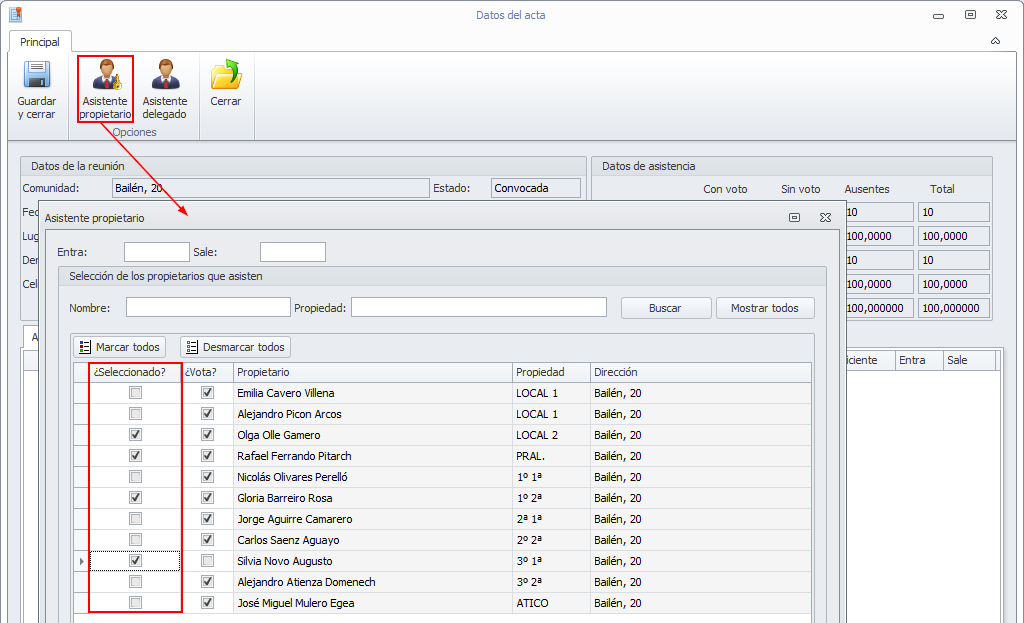Collapse the ribbon using the chevron

pos(995,41)
